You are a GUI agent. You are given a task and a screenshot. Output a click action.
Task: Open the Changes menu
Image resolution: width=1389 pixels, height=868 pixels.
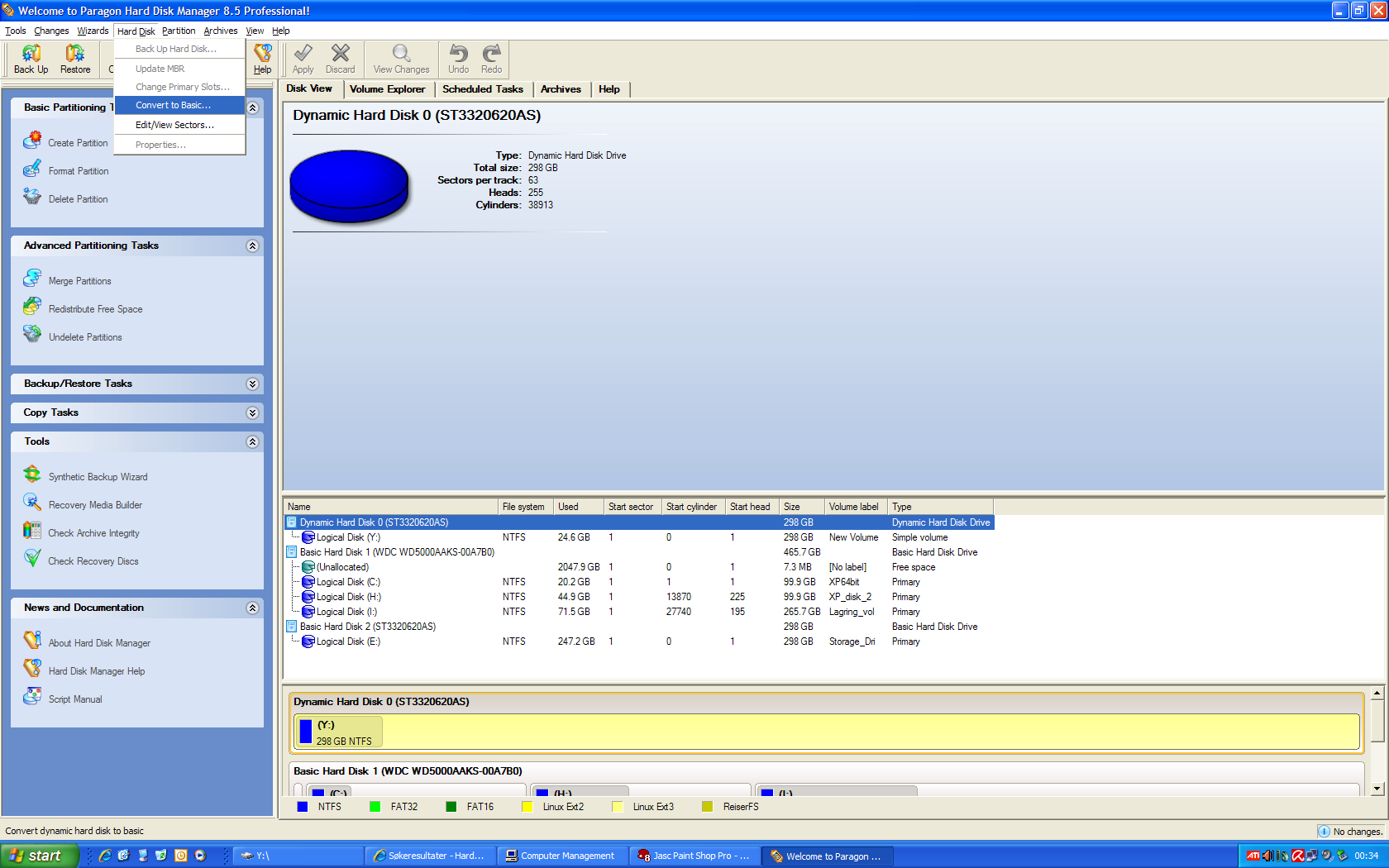51,31
